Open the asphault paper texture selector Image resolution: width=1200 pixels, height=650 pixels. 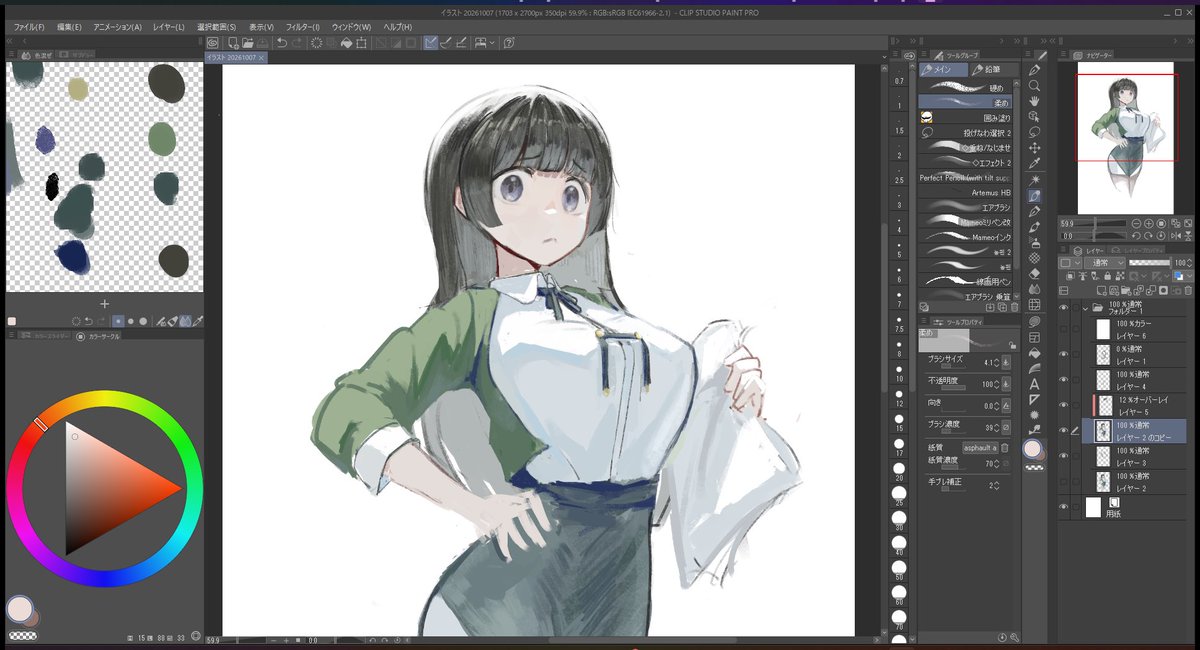(980, 447)
